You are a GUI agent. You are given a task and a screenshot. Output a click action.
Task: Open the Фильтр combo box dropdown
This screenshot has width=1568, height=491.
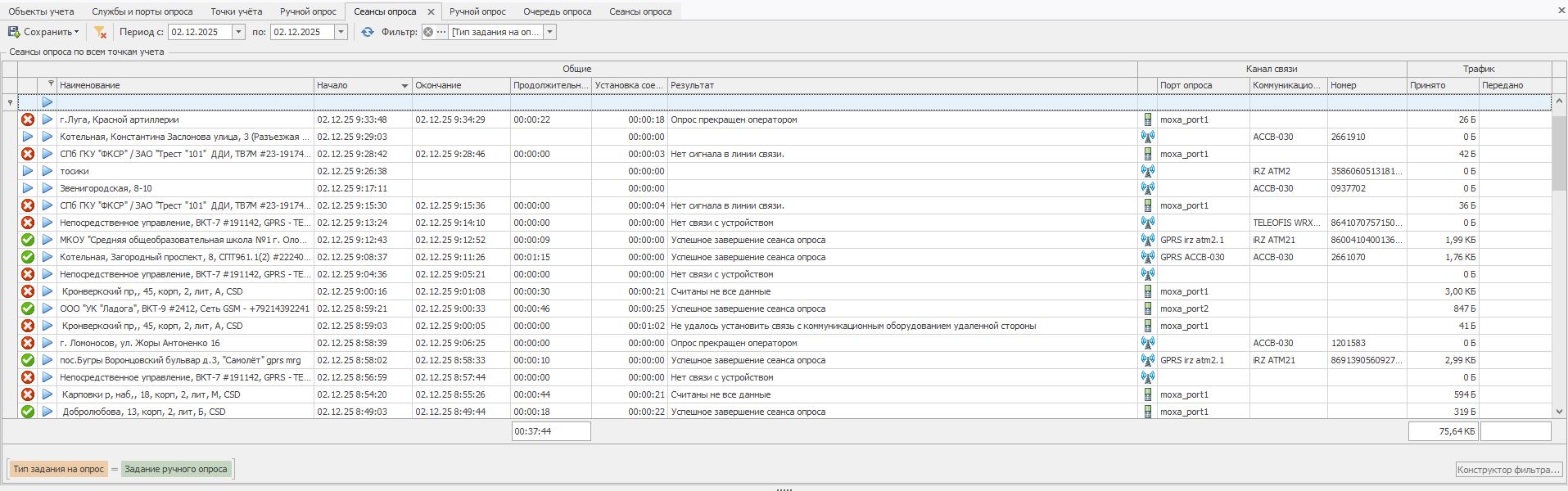549,32
